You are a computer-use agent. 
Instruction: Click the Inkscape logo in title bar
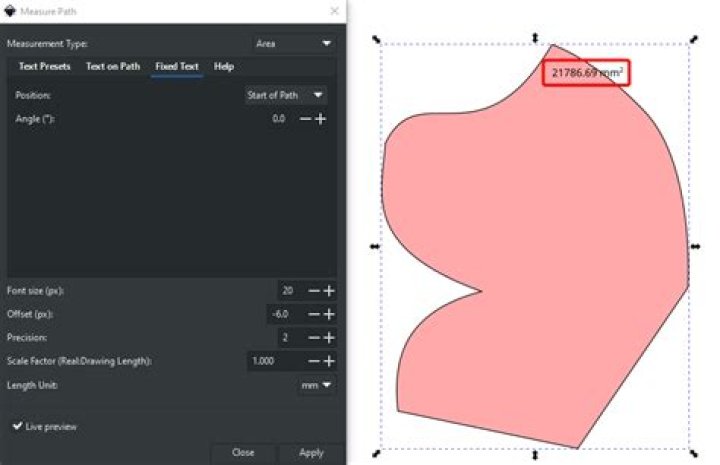12,11
